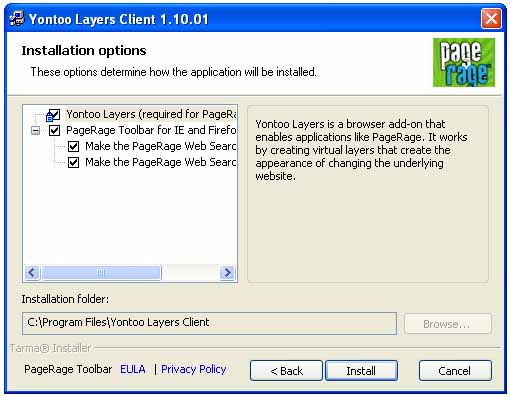Click the horizontal scrollbar thumb
Viewport: 510px width, 397px height.
(101, 273)
